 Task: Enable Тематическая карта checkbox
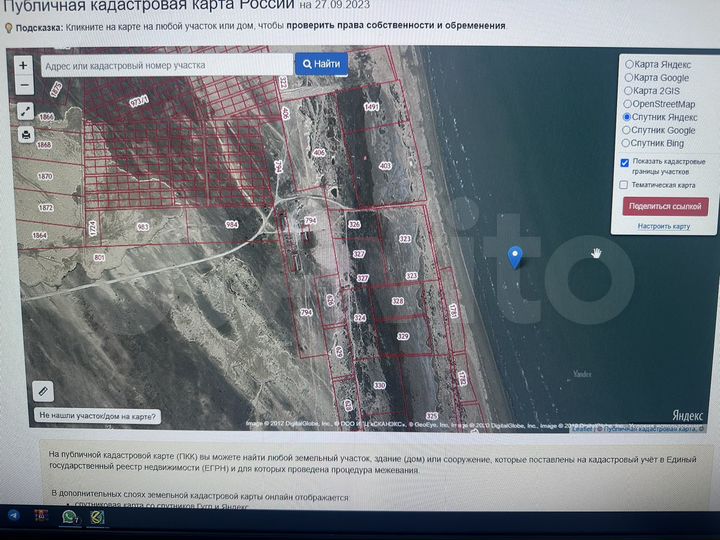click(624, 185)
